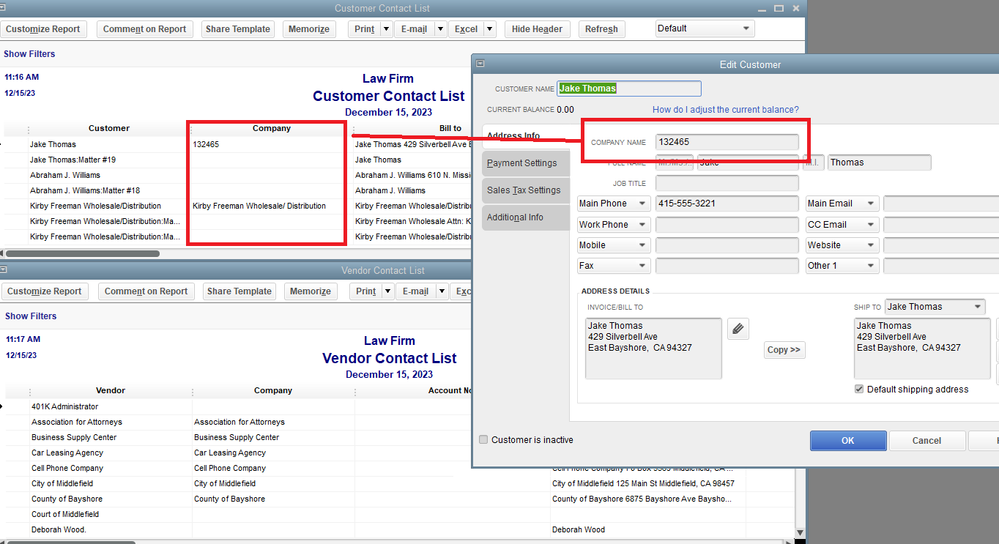Click Memorize in Vendor Contact List
This screenshot has height=544, width=999.
coord(310,291)
